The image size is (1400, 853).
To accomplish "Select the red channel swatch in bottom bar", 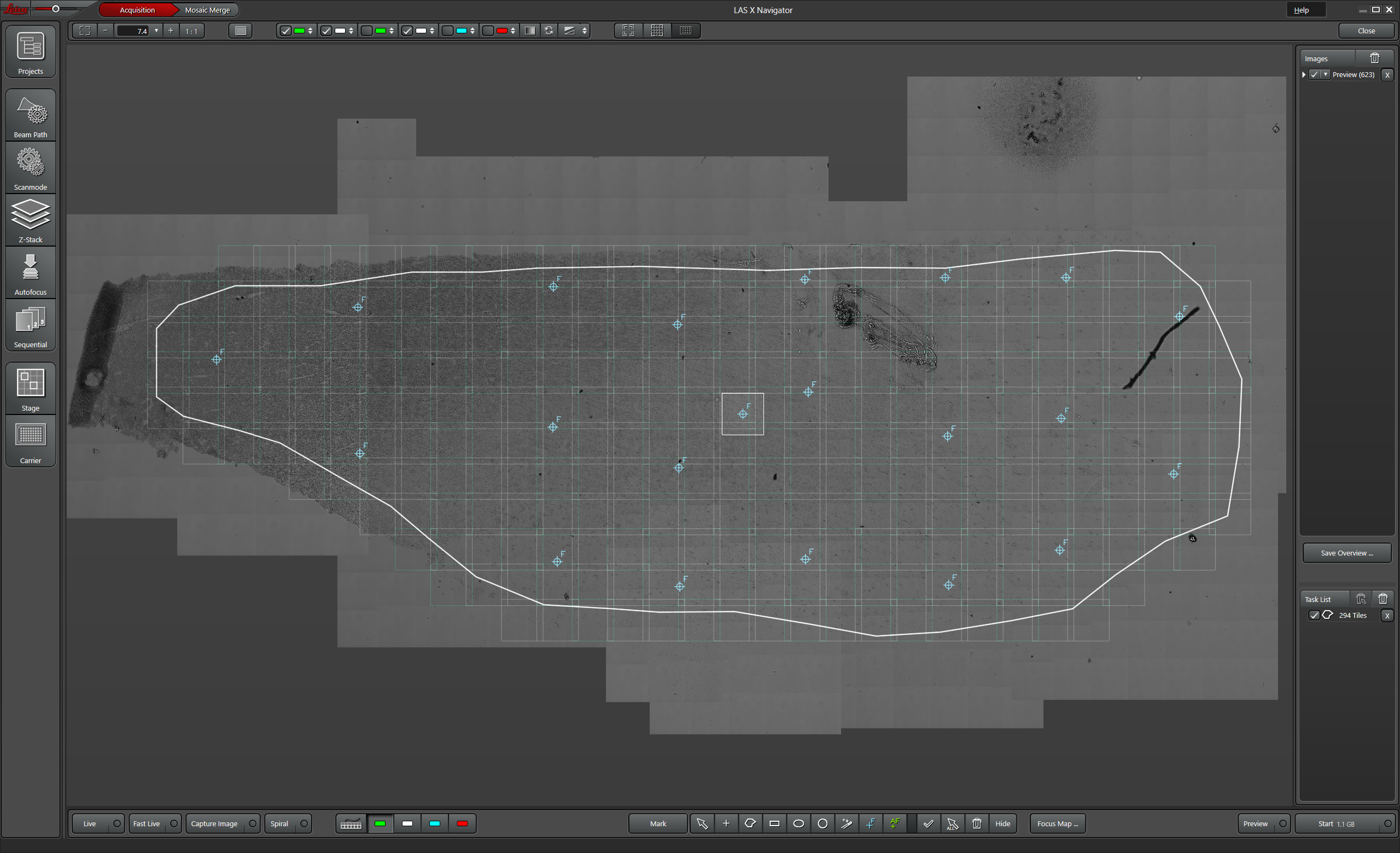I will click(x=462, y=823).
